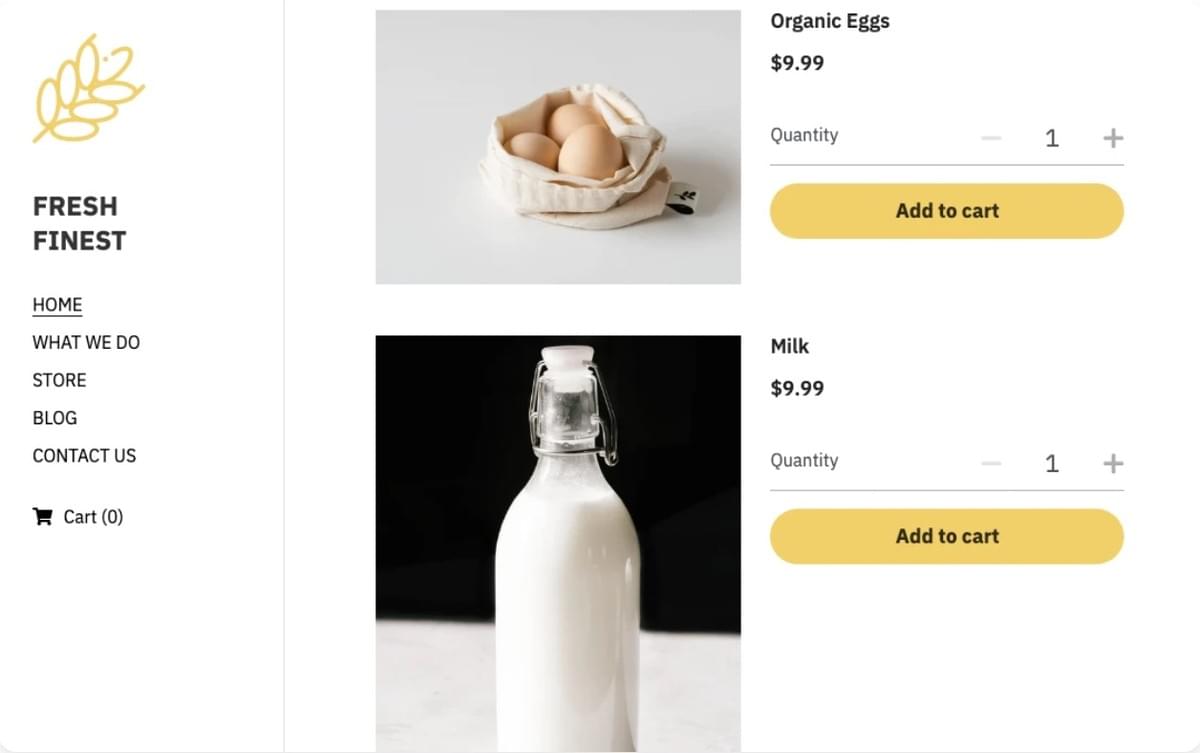1200x753 pixels.
Task: Click the Organic Eggs product title
Action: point(830,21)
